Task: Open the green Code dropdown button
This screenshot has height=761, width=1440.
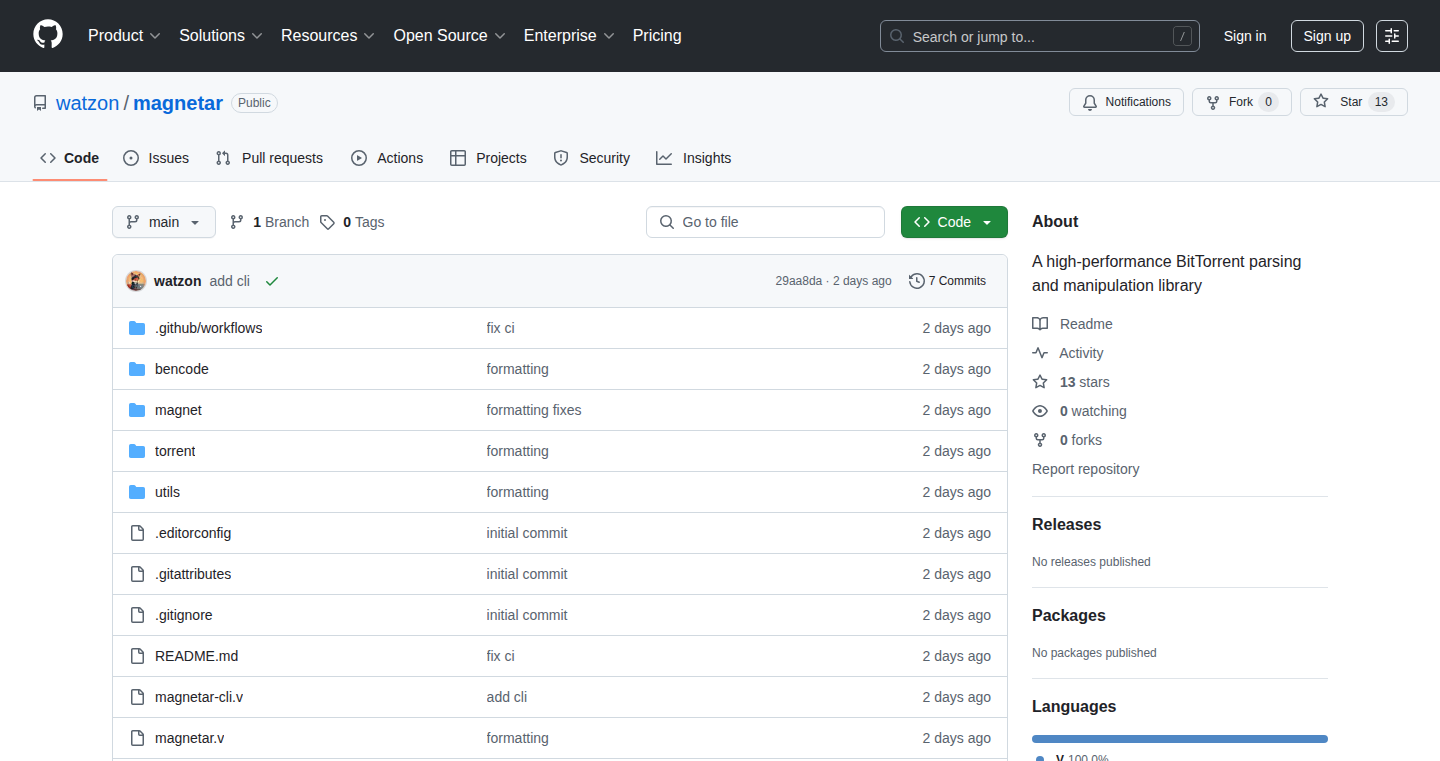Action: (954, 222)
